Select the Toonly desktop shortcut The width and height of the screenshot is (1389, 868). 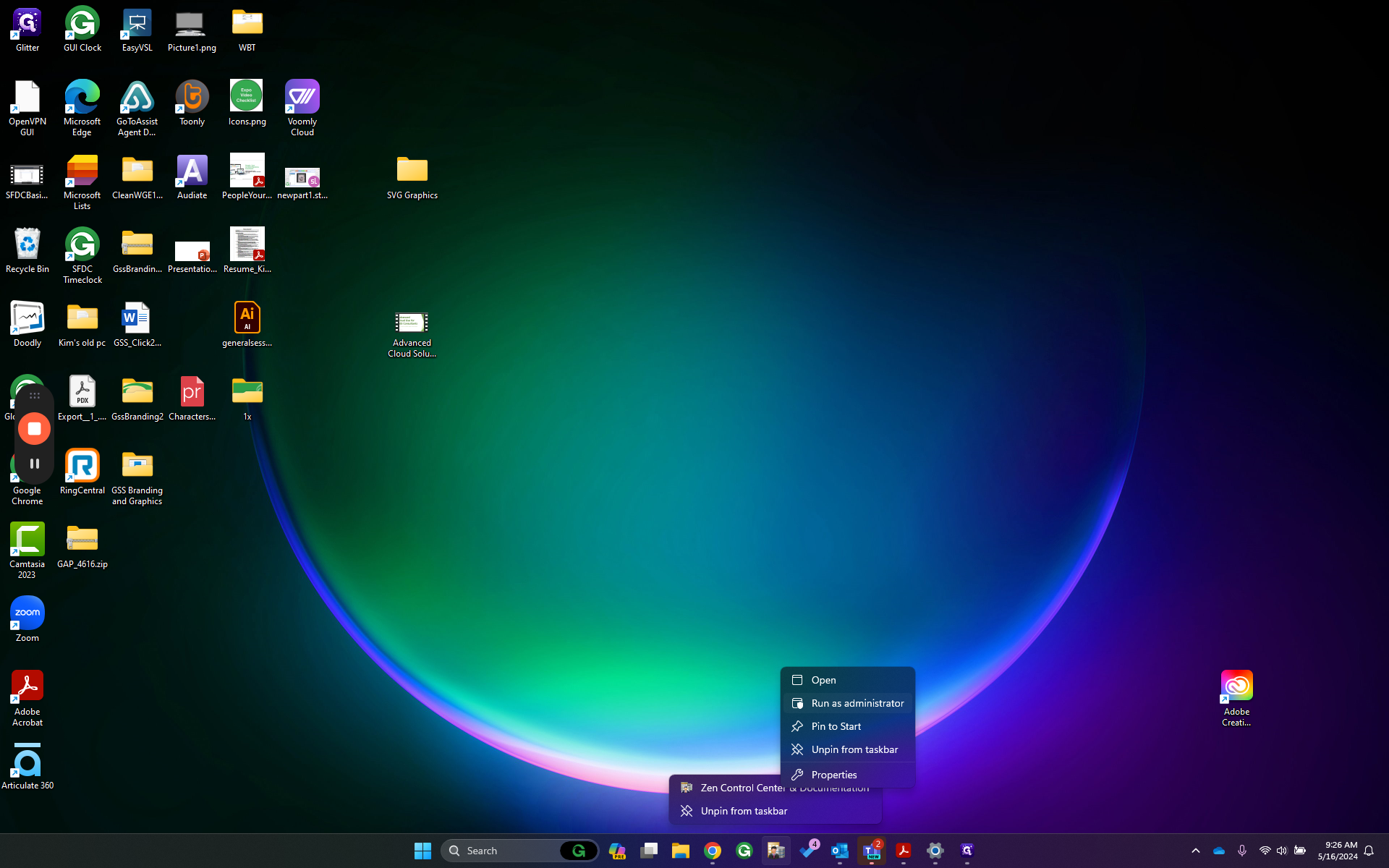[192, 103]
